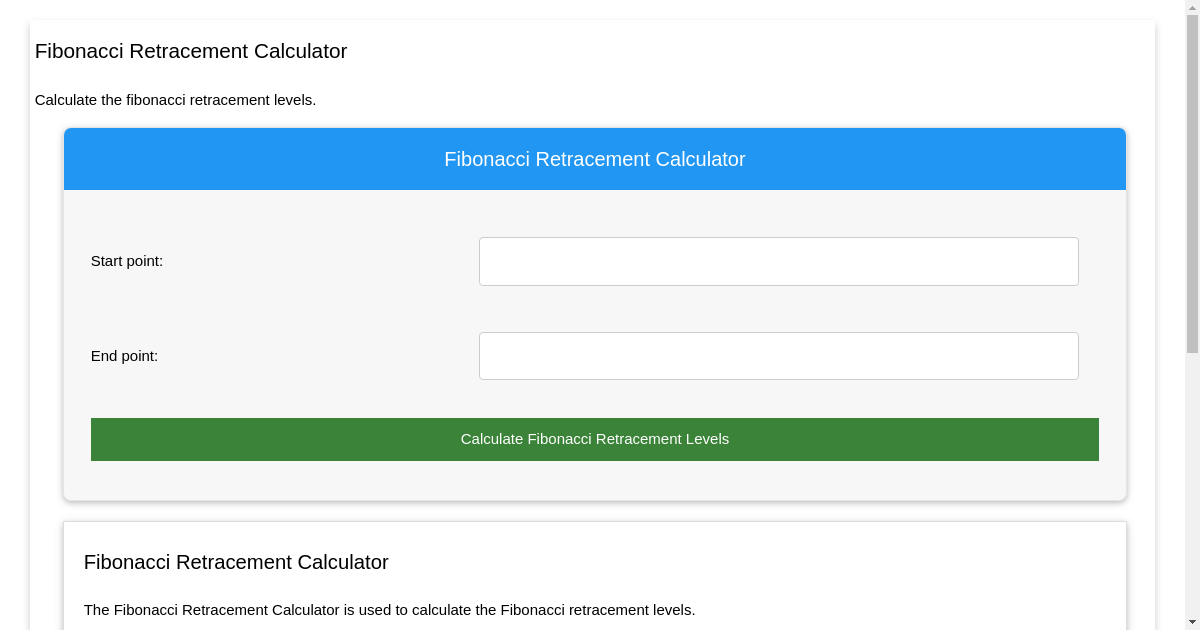Click the lower Fibonacci Retracement Calculator heading

[x=236, y=562]
